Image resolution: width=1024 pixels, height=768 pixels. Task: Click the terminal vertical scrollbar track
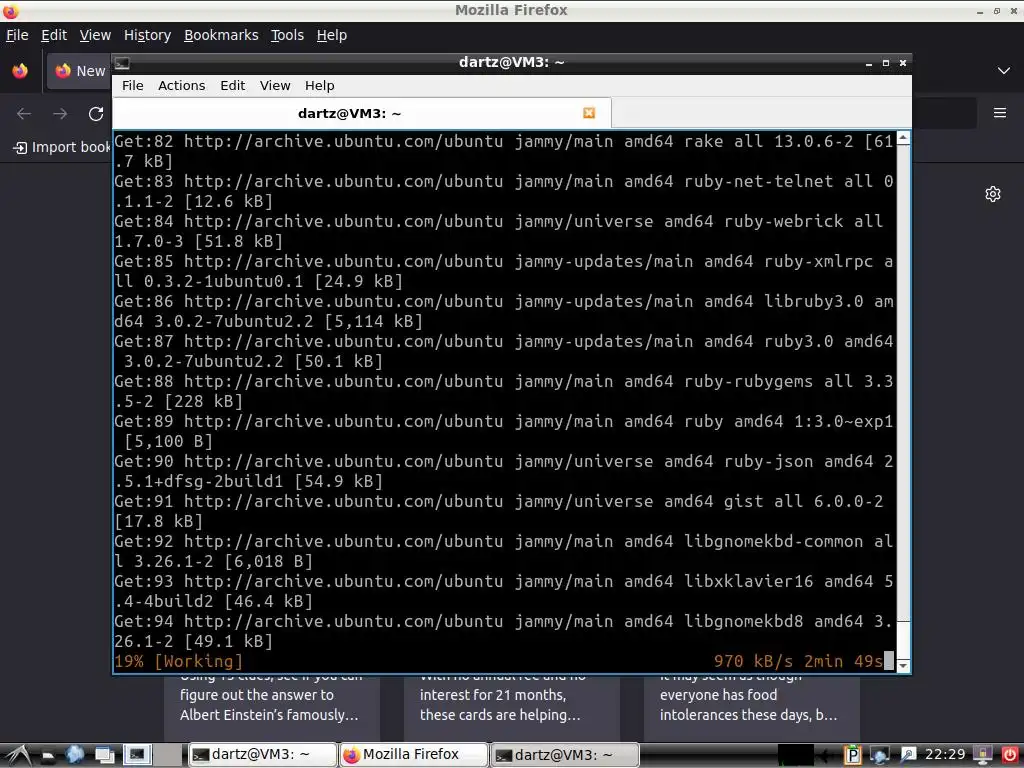tap(903, 402)
